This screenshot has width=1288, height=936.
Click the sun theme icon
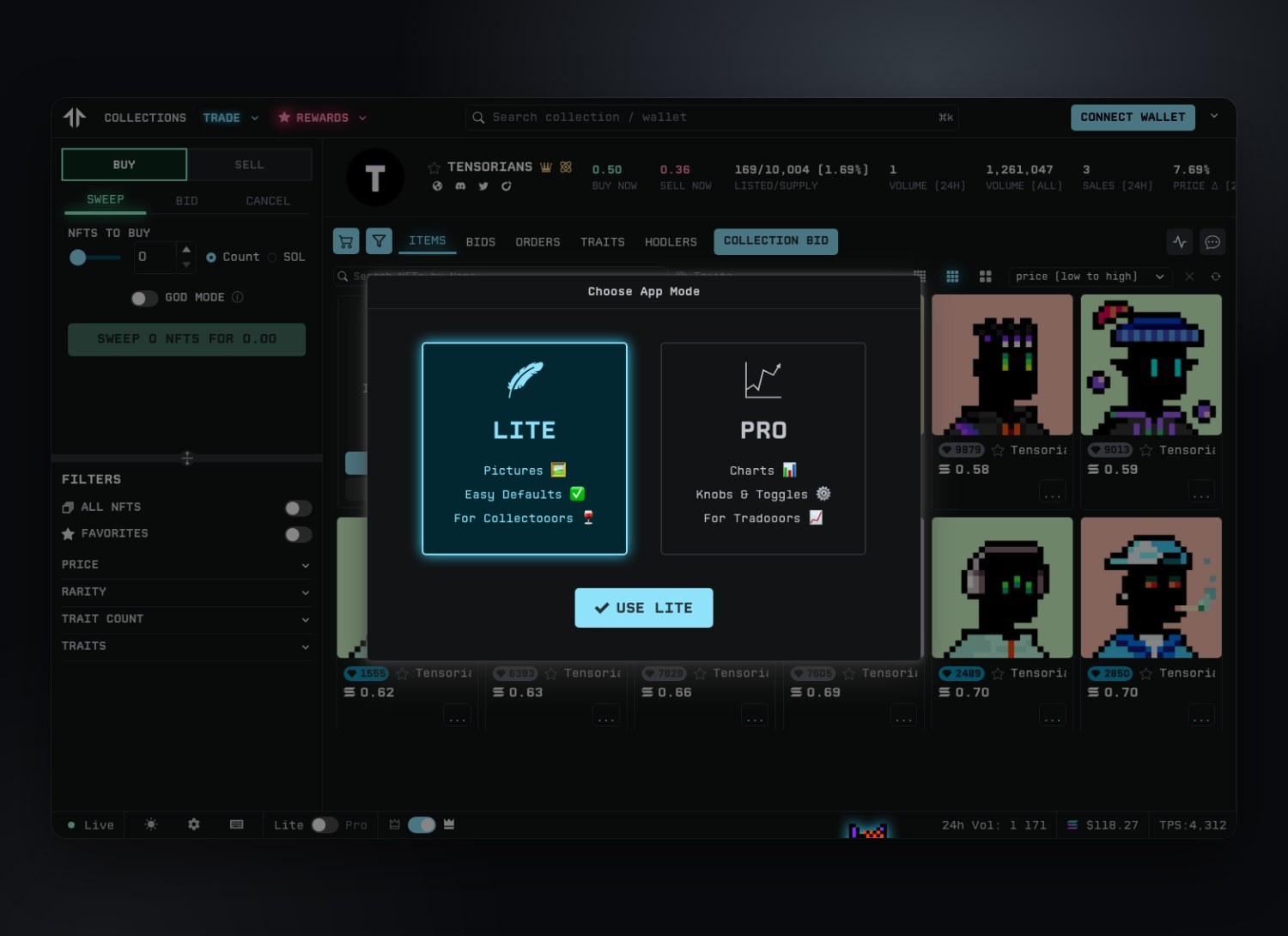151,824
